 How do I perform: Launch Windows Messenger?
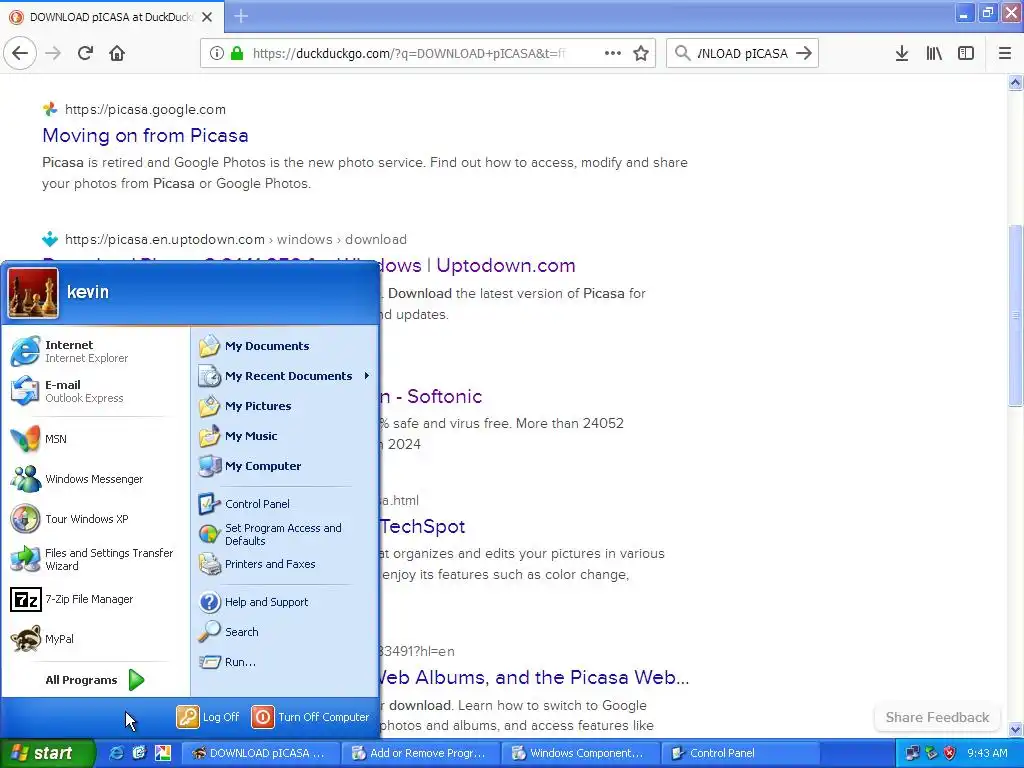[x=95, y=479]
